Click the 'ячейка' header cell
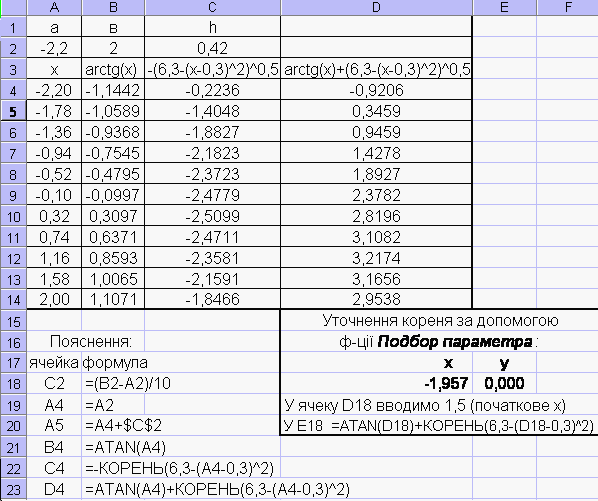Image resolution: width=598 pixels, height=501 pixels. pos(54,363)
